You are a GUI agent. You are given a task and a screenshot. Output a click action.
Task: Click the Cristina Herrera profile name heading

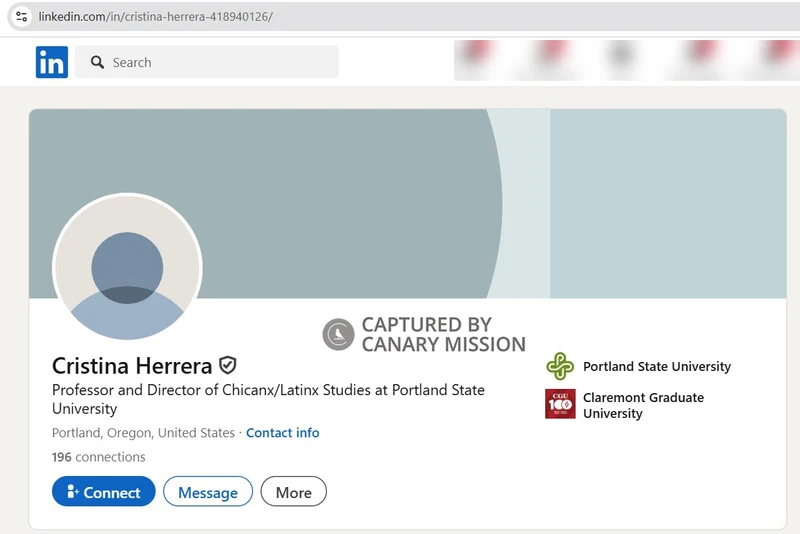coord(132,366)
